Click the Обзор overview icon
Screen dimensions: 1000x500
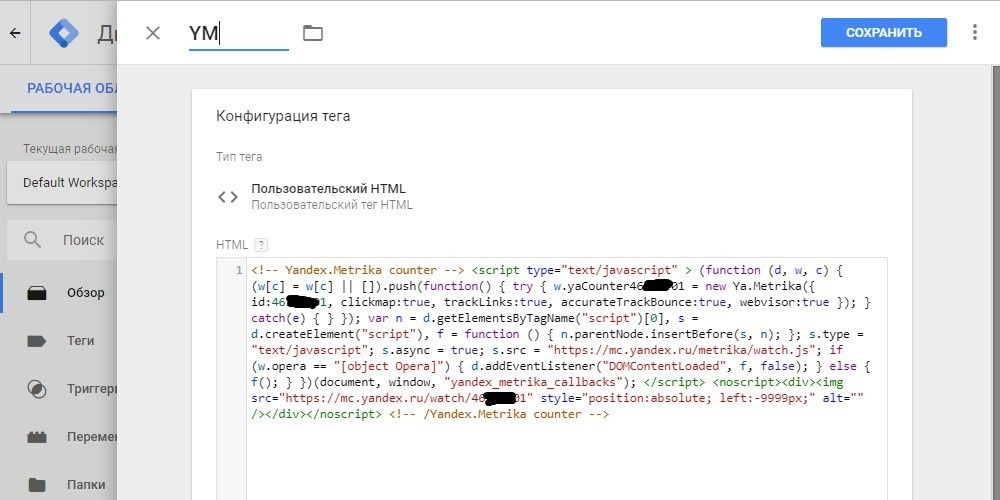(x=37, y=293)
